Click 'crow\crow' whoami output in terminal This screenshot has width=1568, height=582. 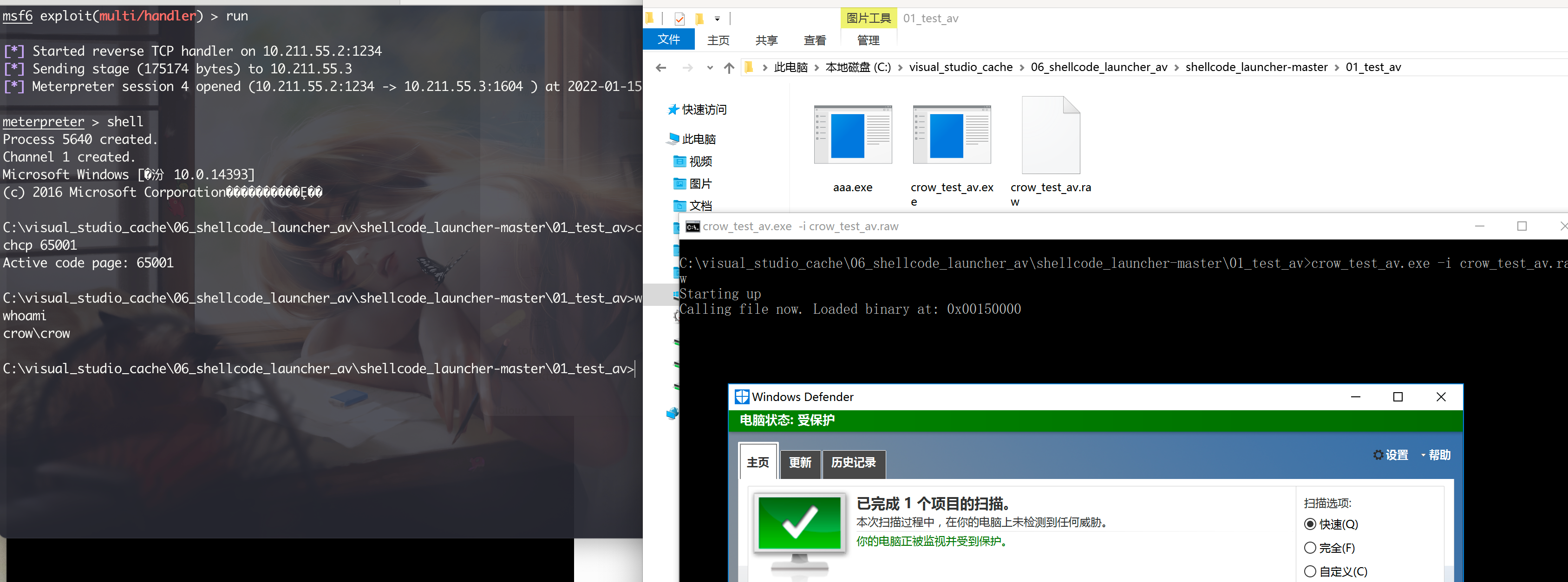(37, 334)
